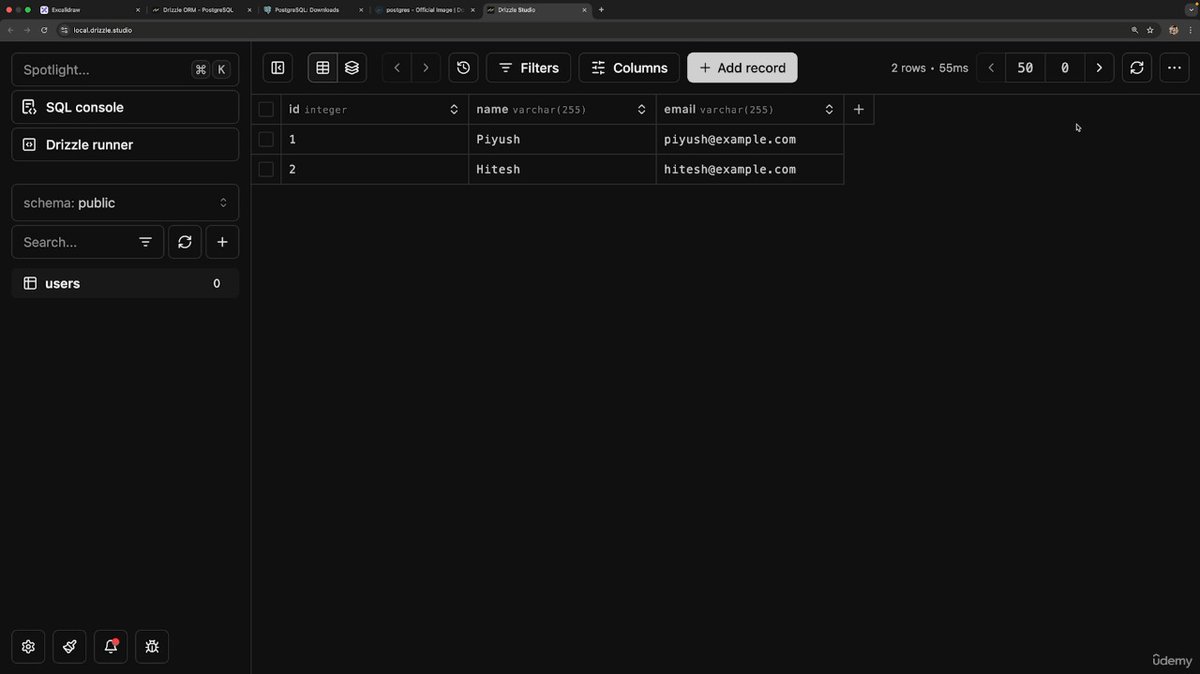Select the users table

tap(125, 283)
